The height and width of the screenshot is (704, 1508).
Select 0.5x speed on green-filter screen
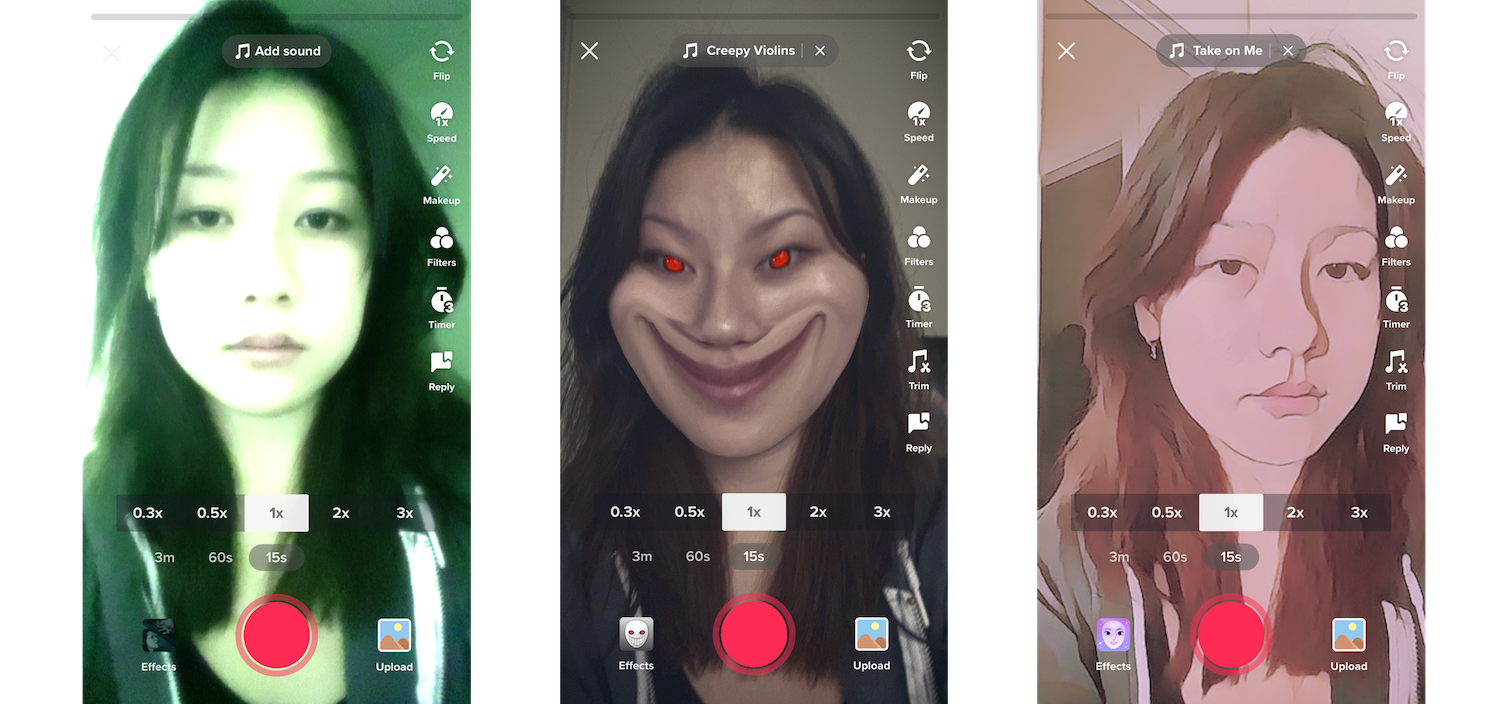point(212,513)
